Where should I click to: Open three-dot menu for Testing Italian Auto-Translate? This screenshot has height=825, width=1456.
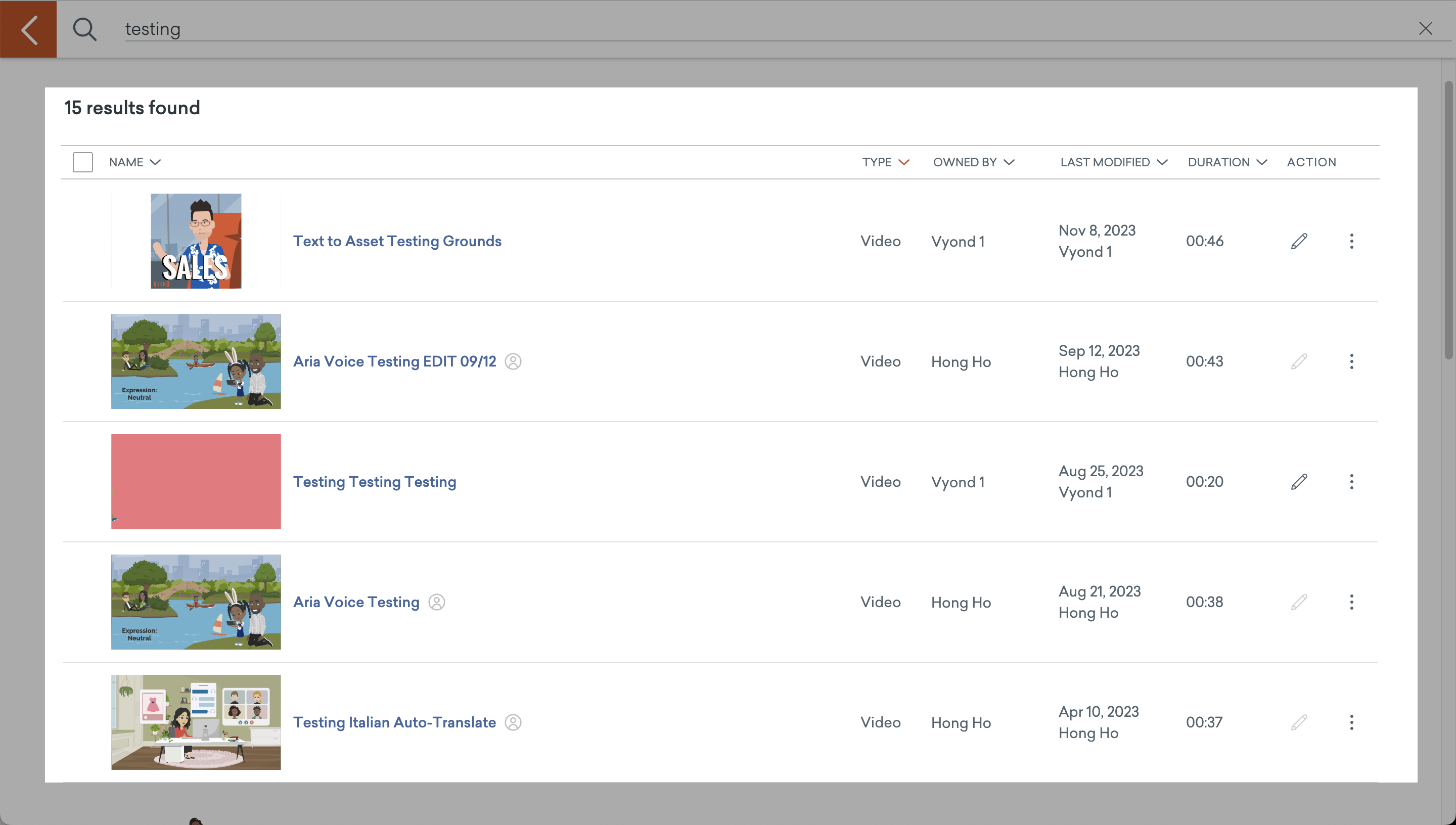[x=1351, y=722]
